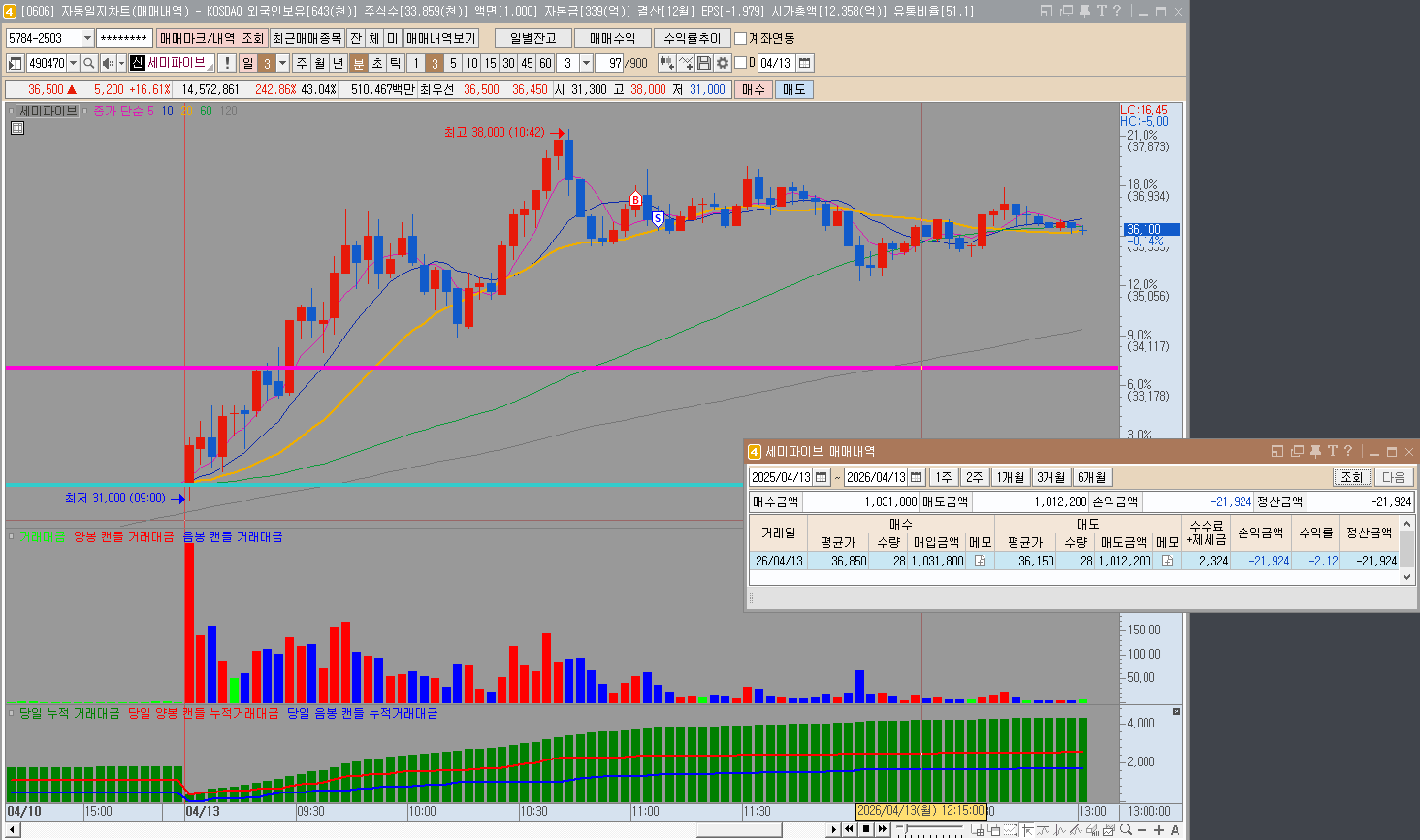Screen dimensions: 1420x840
Task: Click the 매매수익 button
Action: click(x=613, y=38)
